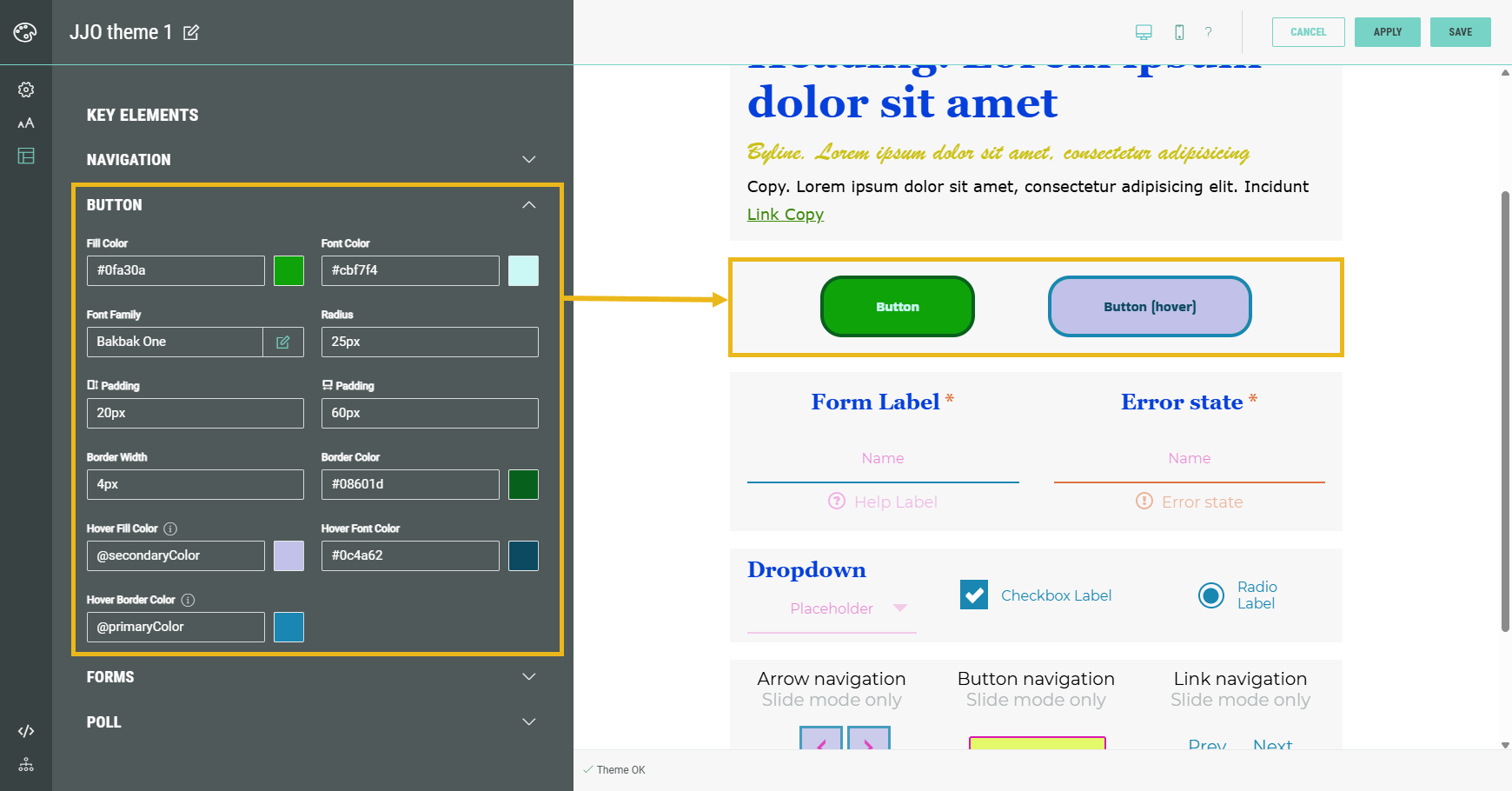The height and width of the screenshot is (791, 1512).
Task: Expand the Forms section
Action: [x=528, y=677]
